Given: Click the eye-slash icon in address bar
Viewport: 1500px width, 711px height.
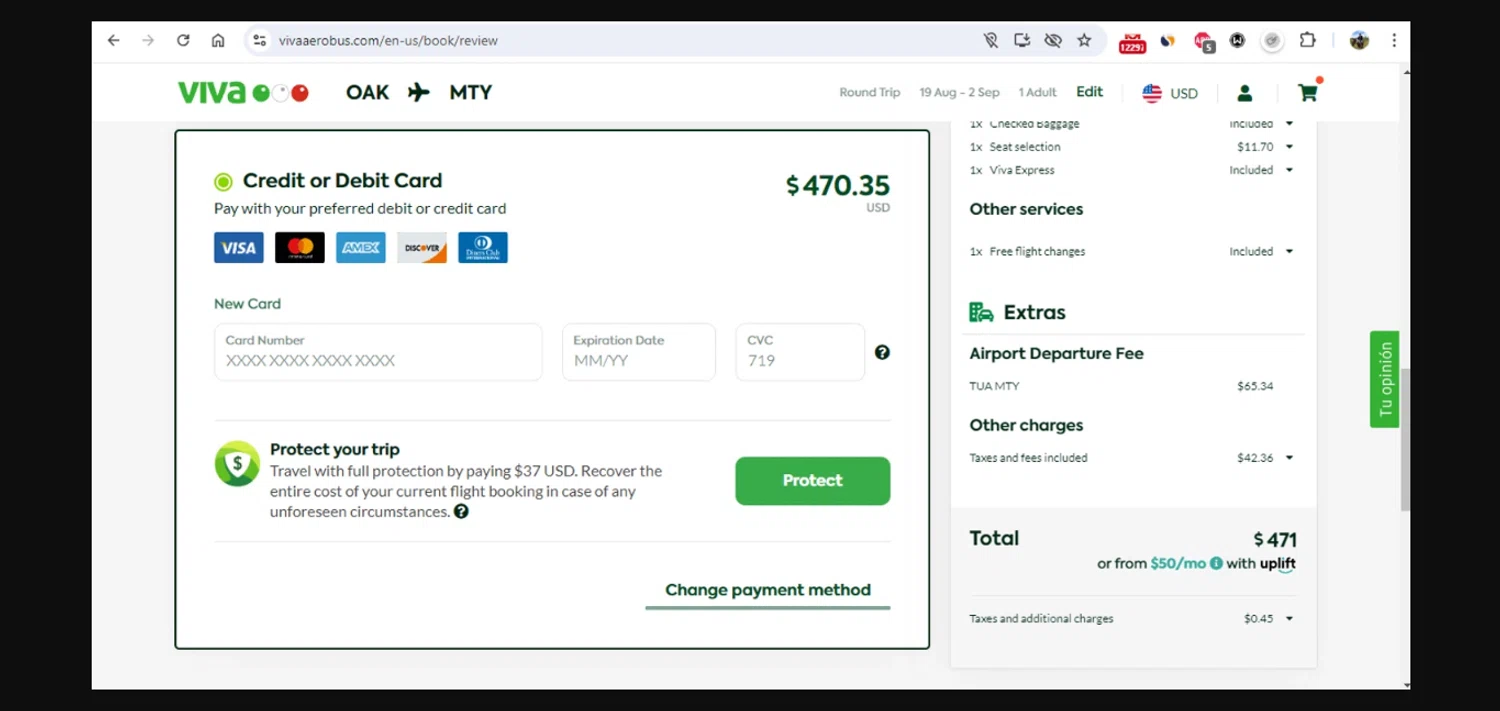Looking at the screenshot, I should point(1053,40).
